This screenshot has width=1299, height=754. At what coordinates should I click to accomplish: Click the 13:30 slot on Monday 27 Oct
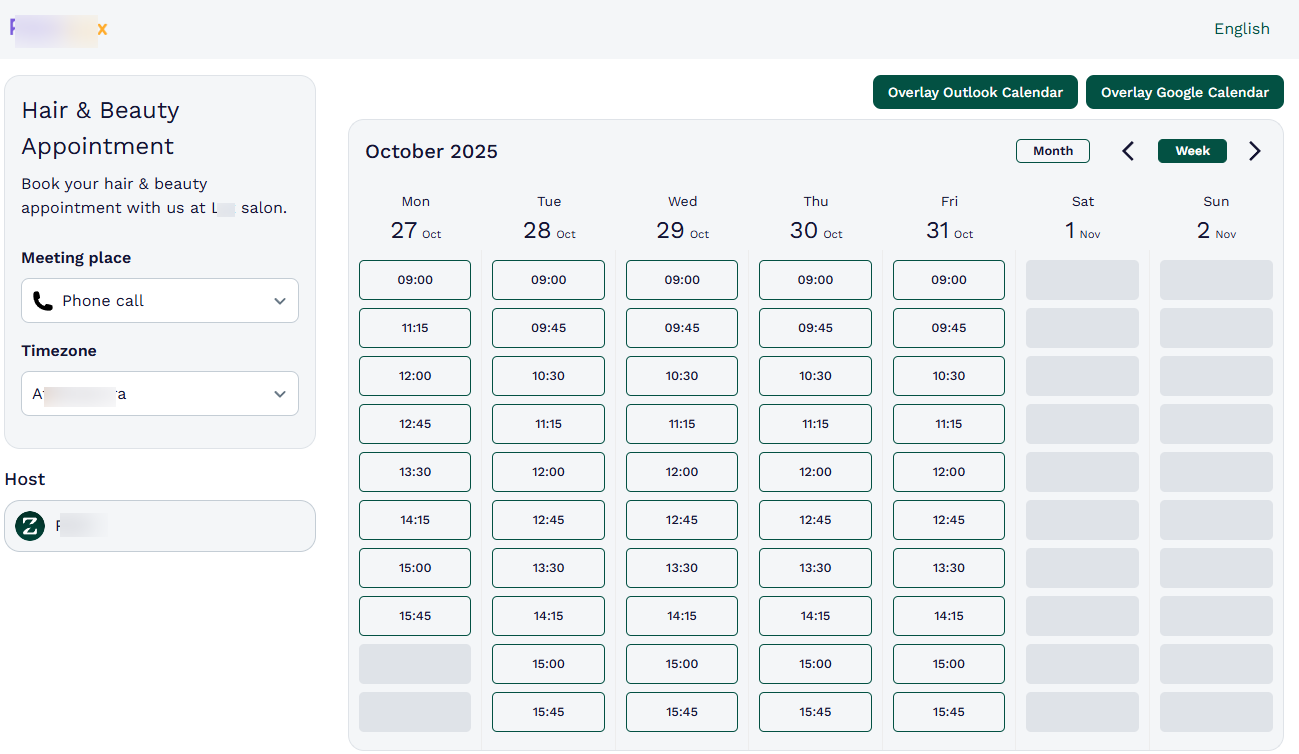point(414,472)
